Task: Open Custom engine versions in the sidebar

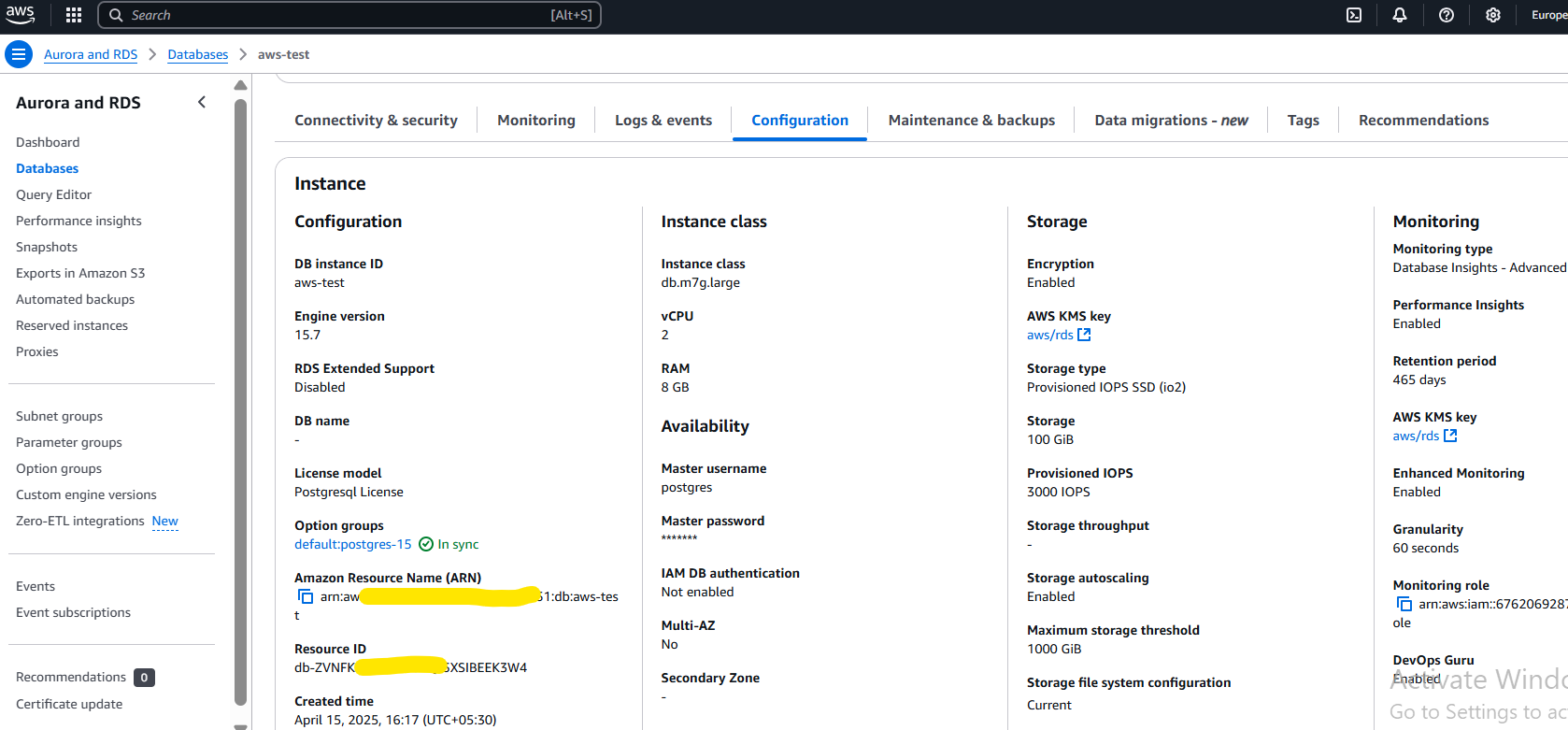Action: tap(86, 494)
